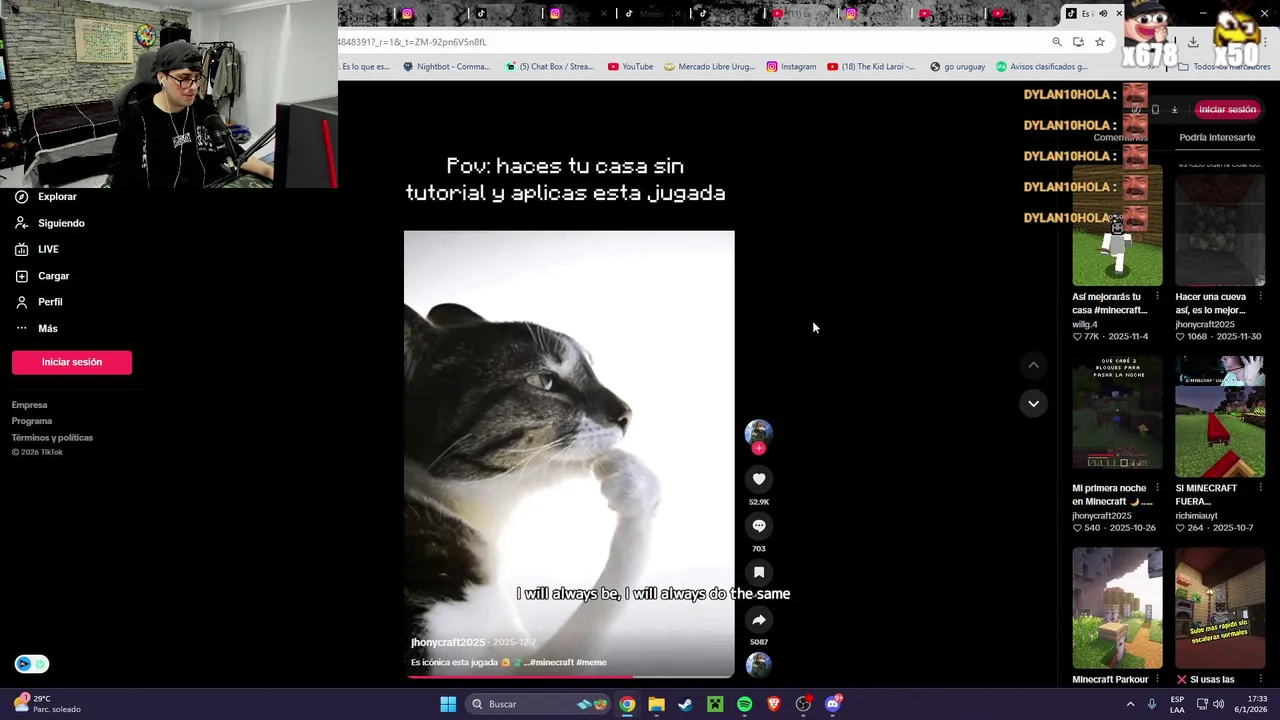
Task: Open the Programa footer link
Action: pyautogui.click(x=32, y=421)
